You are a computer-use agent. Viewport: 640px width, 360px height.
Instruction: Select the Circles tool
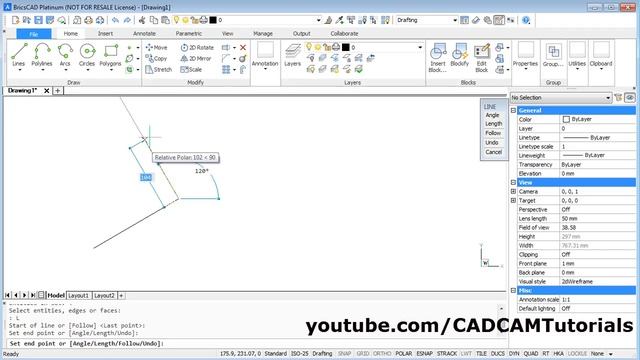[x=87, y=55]
